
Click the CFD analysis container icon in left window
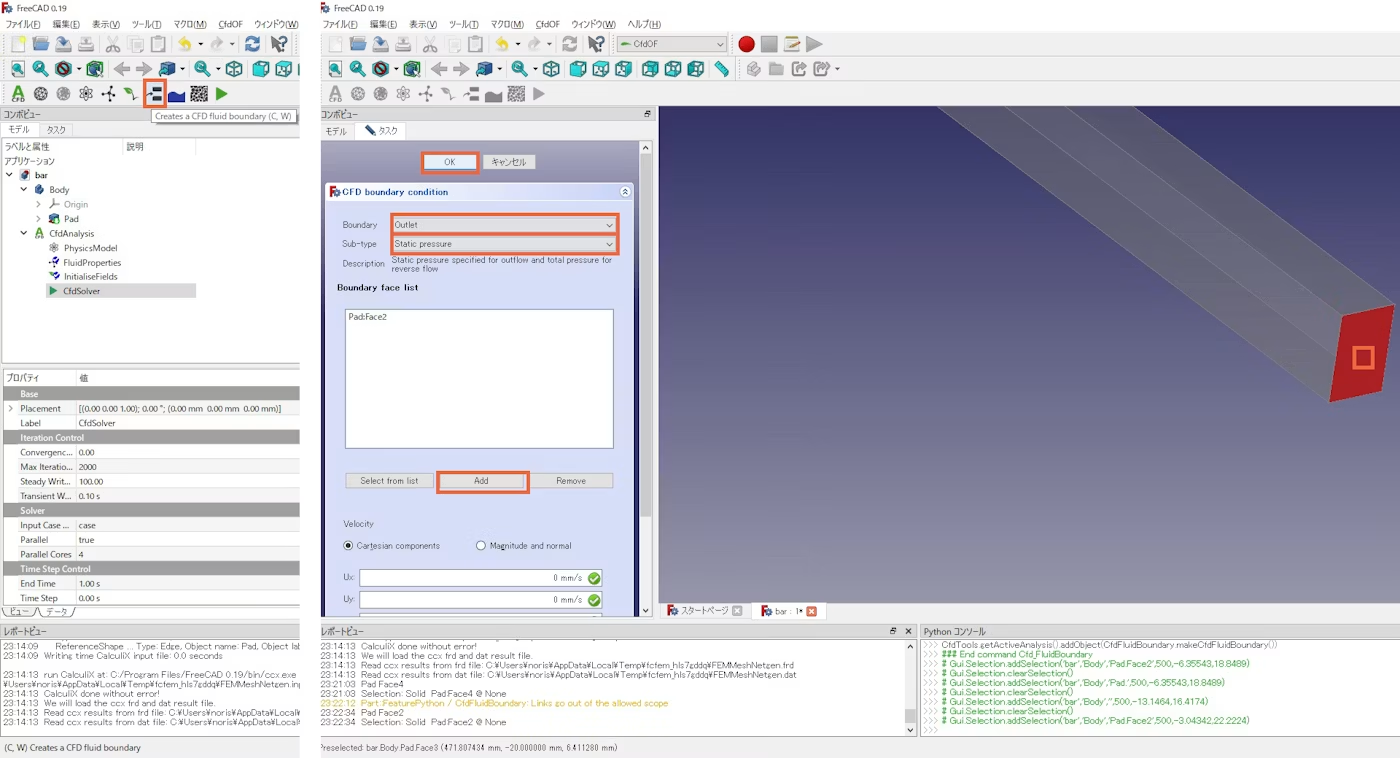click(18, 94)
